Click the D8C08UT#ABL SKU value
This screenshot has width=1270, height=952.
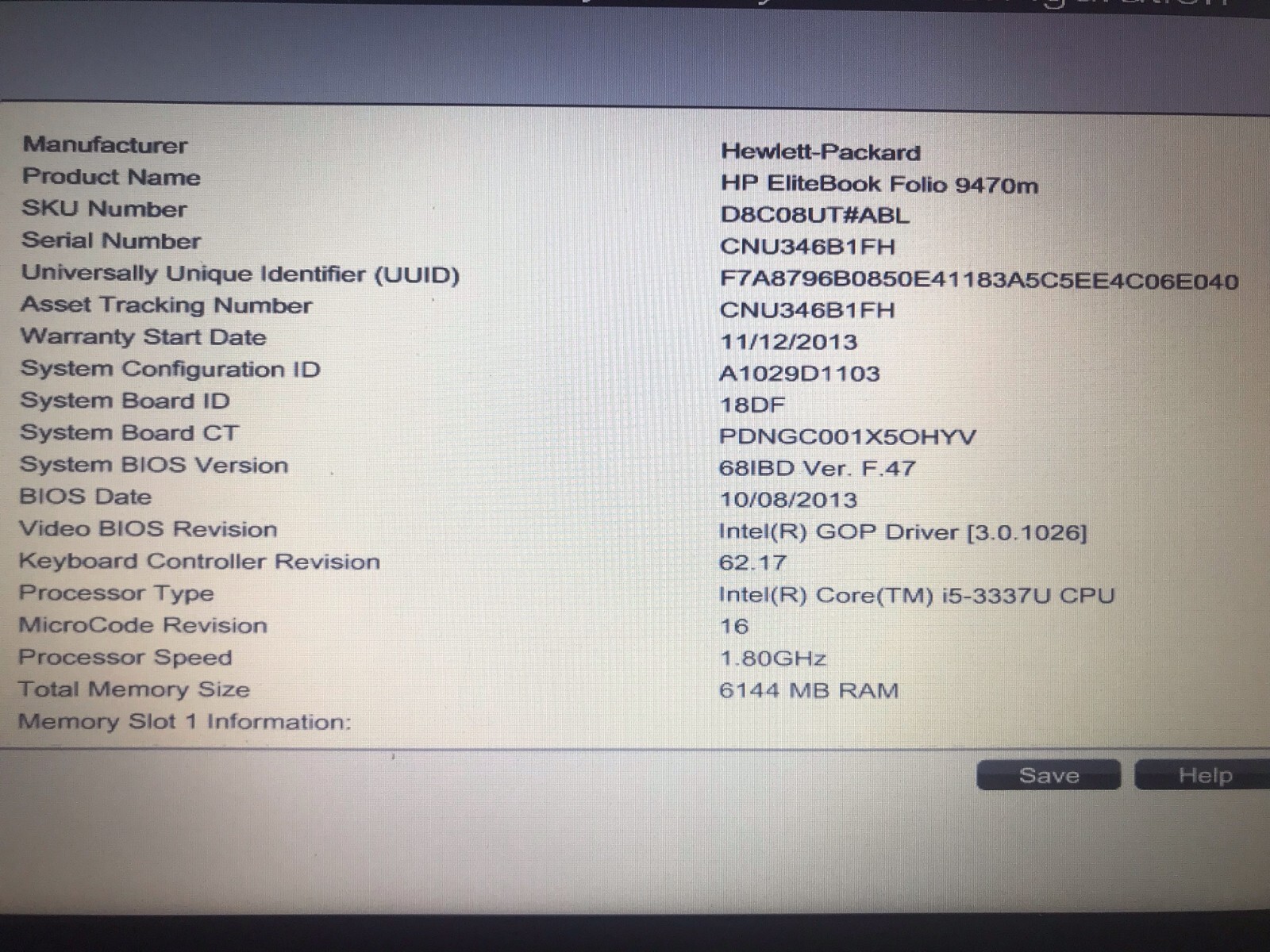coord(814,215)
